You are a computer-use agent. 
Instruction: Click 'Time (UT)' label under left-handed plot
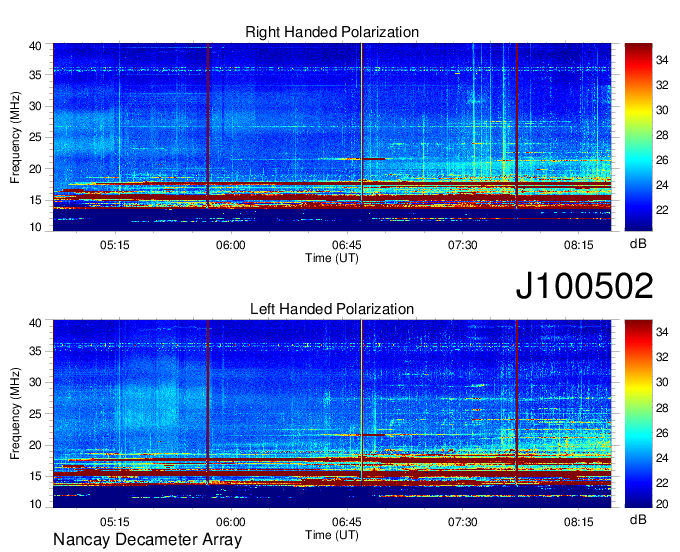(x=332, y=535)
